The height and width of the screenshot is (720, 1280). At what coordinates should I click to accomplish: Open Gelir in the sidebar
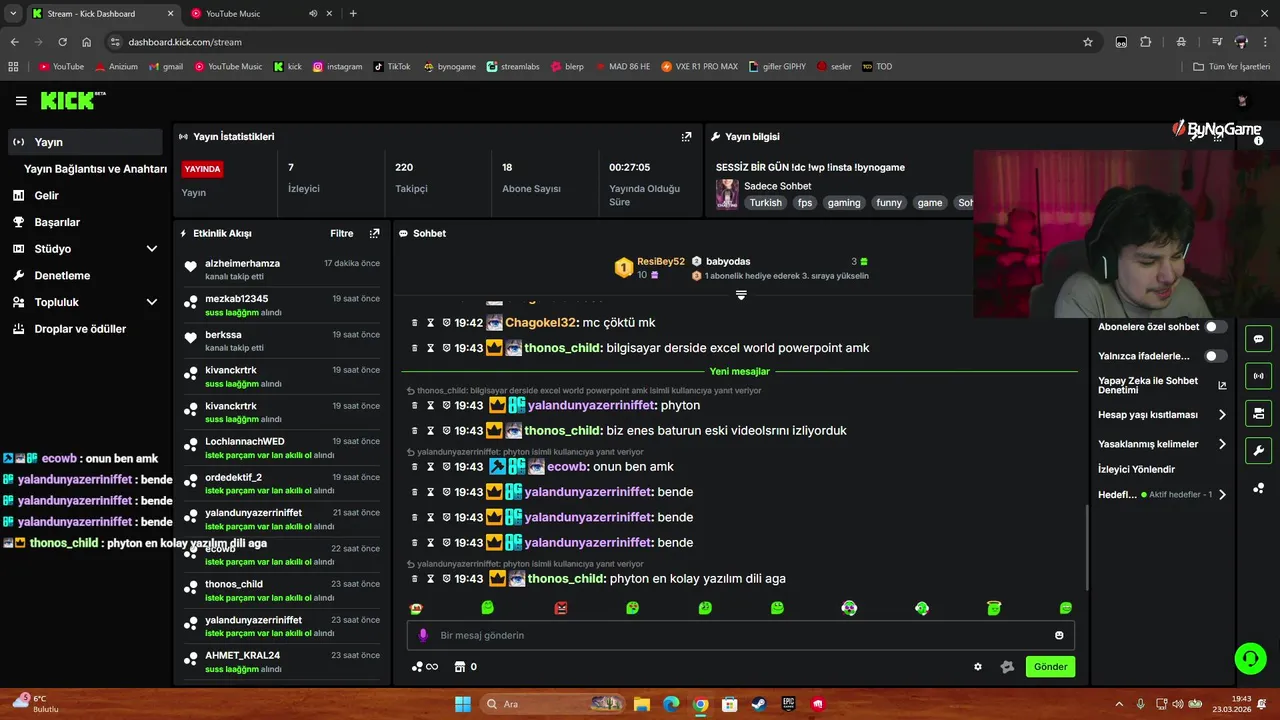click(46, 196)
